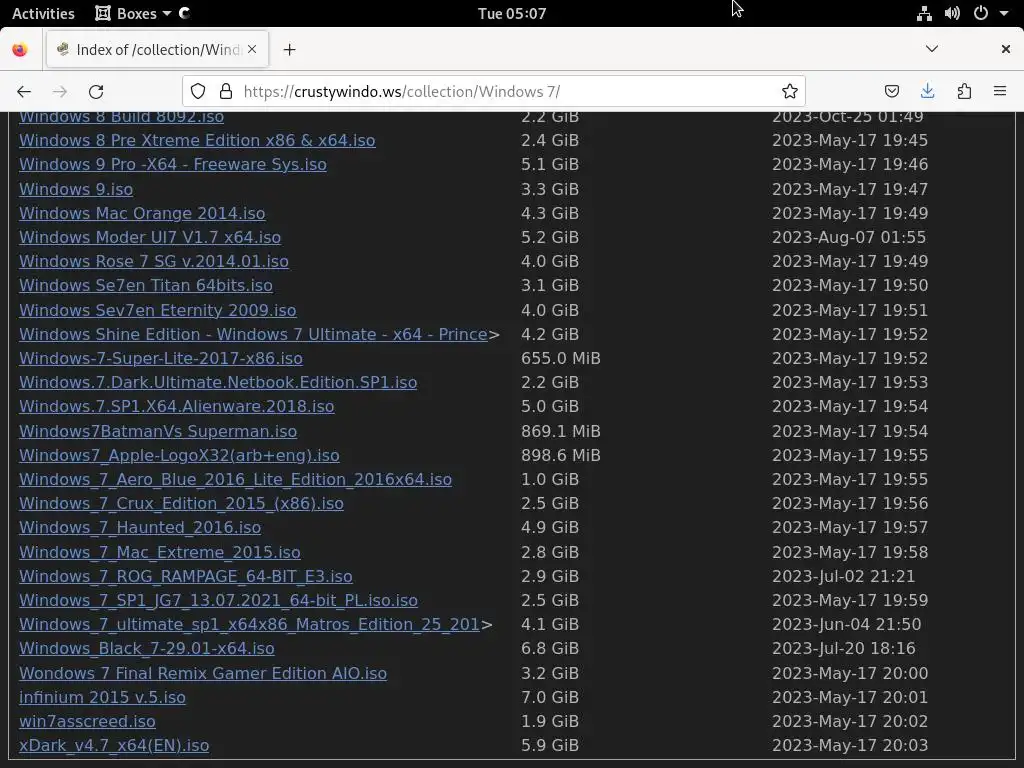Click the 6.8 GiB size value

[550, 648]
